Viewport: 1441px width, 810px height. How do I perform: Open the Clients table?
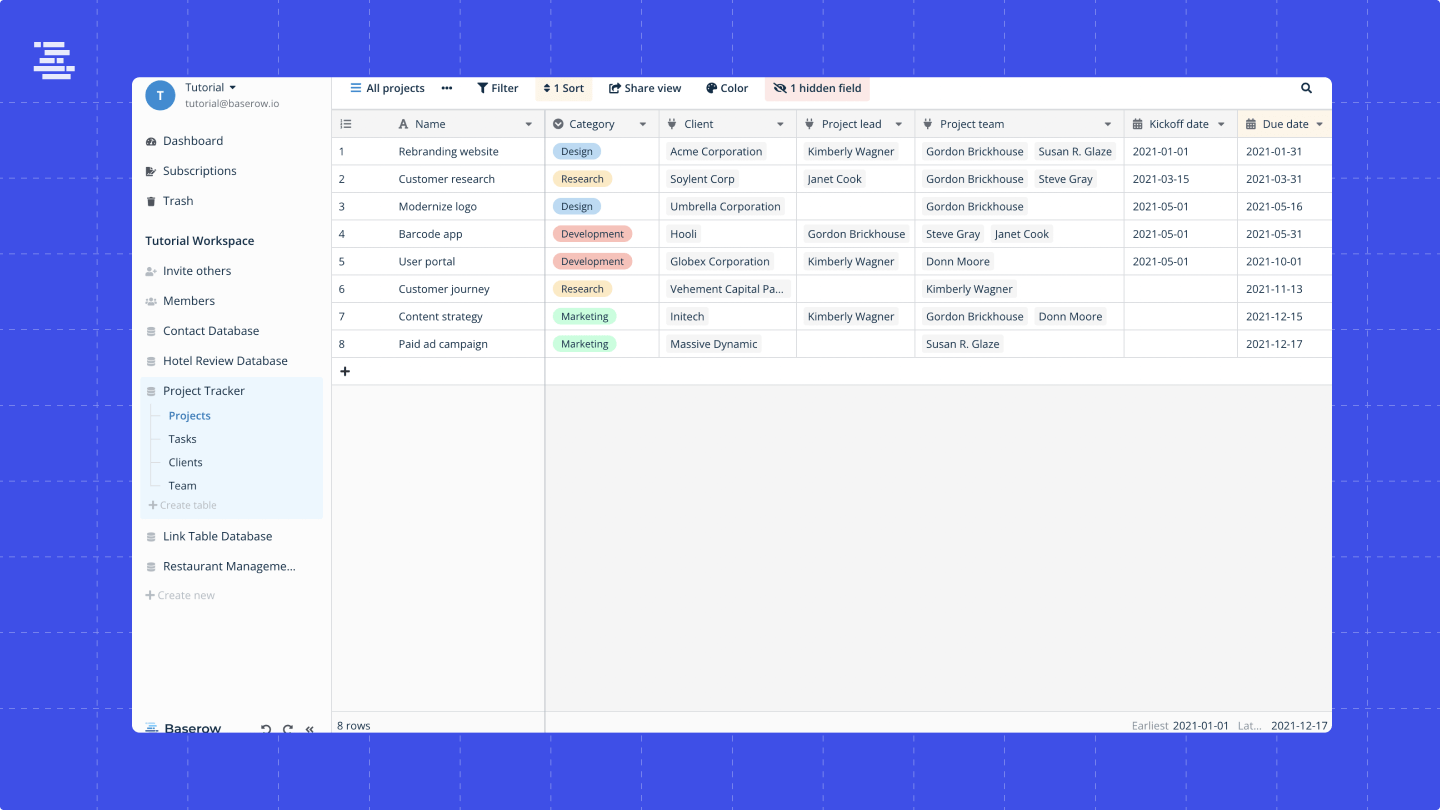[185, 462]
